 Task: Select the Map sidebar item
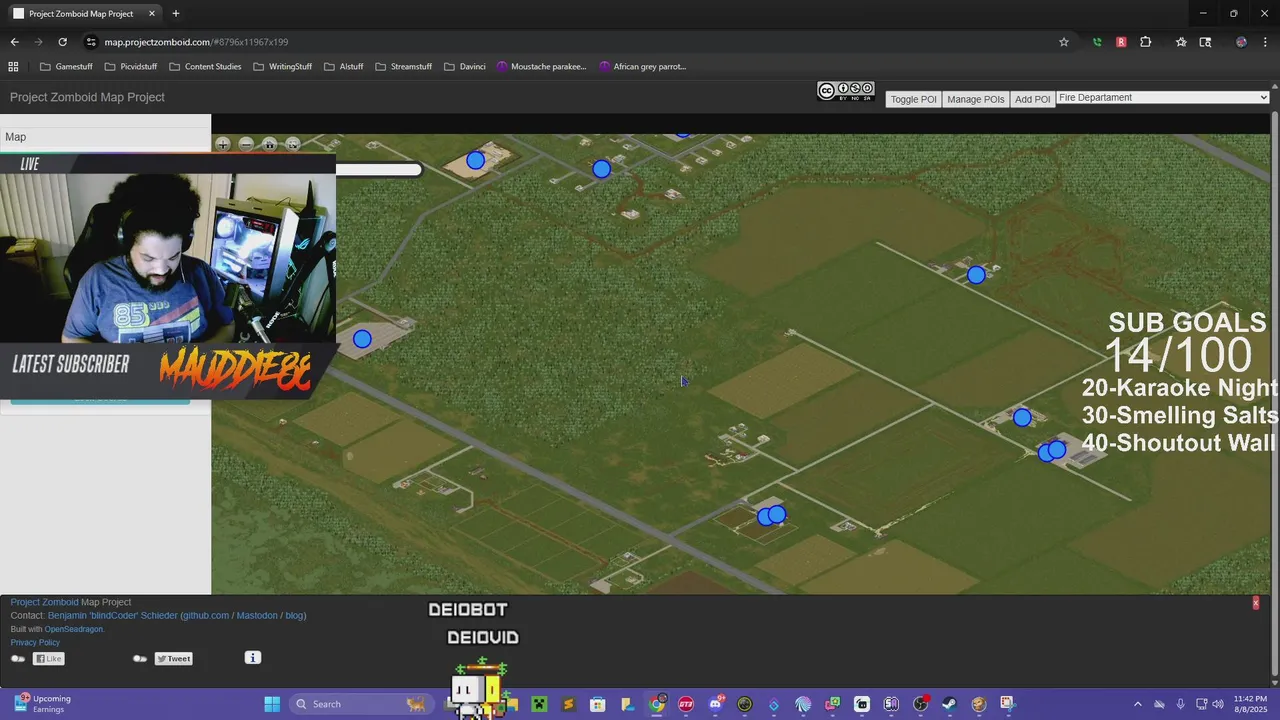pyautogui.click(x=105, y=137)
